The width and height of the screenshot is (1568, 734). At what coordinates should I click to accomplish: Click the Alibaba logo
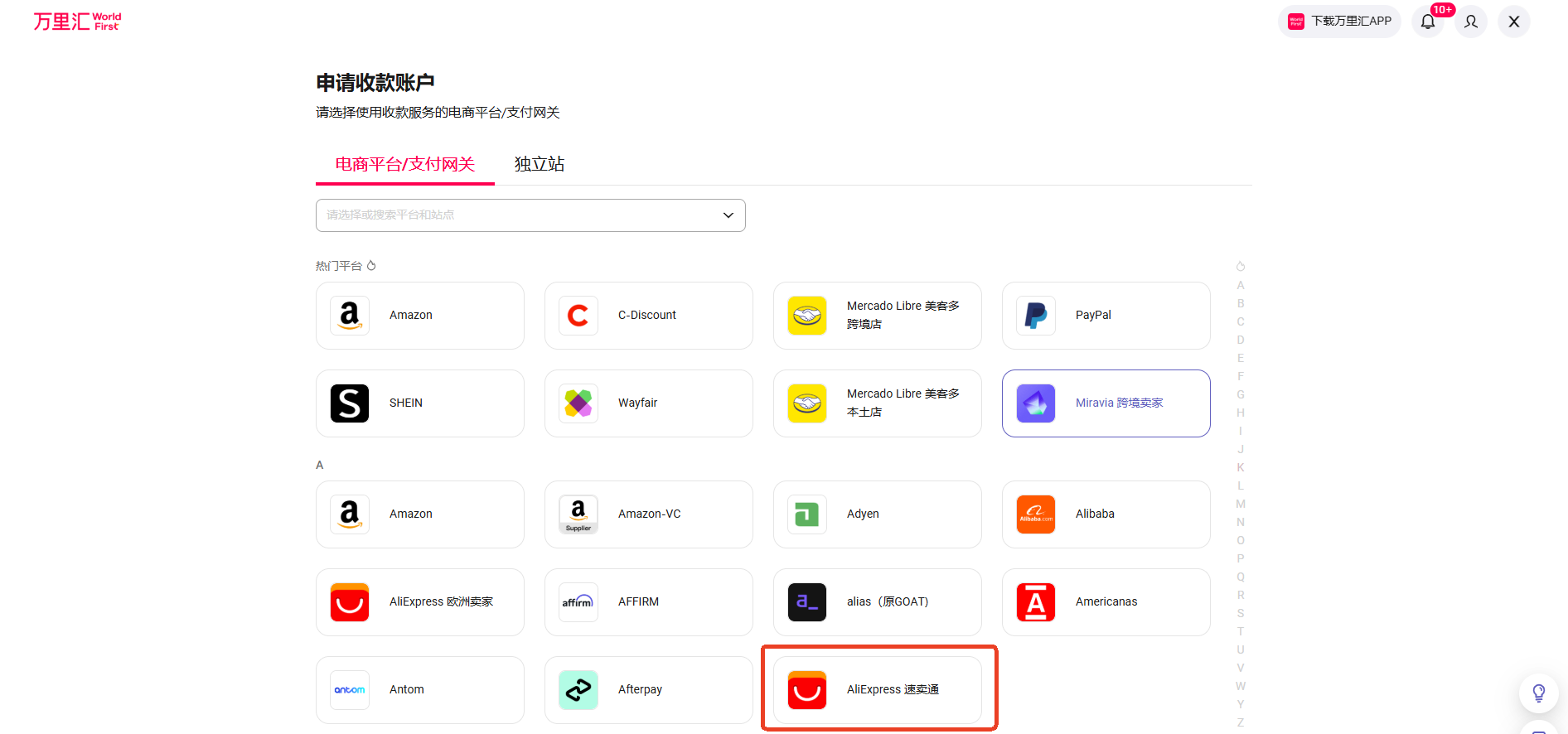point(1036,514)
